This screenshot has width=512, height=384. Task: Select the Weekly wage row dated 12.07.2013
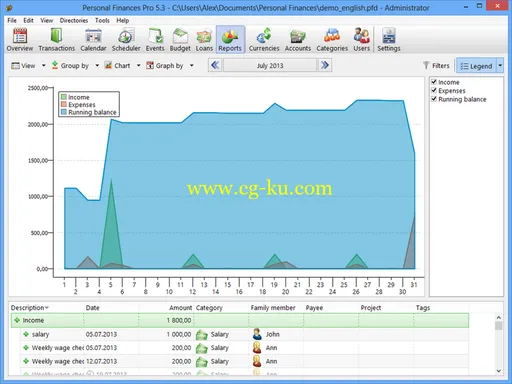[244, 361]
